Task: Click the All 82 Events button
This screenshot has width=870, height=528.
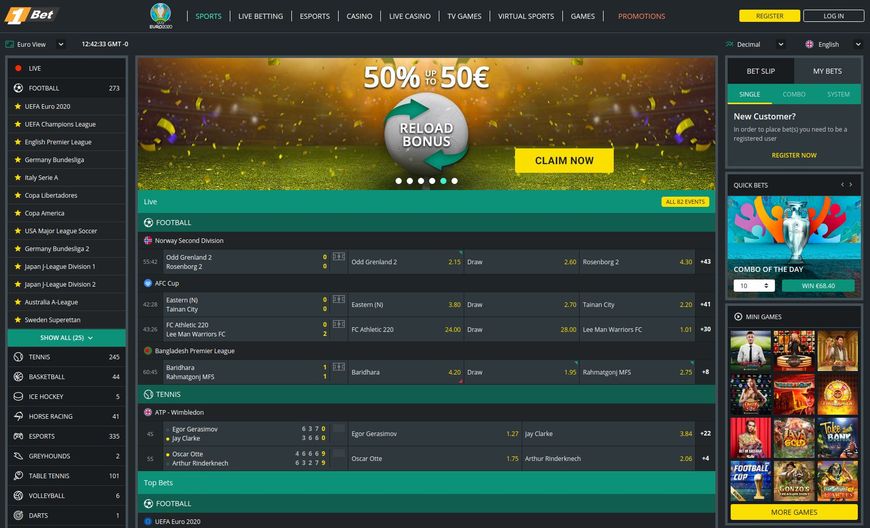Action: (x=685, y=202)
